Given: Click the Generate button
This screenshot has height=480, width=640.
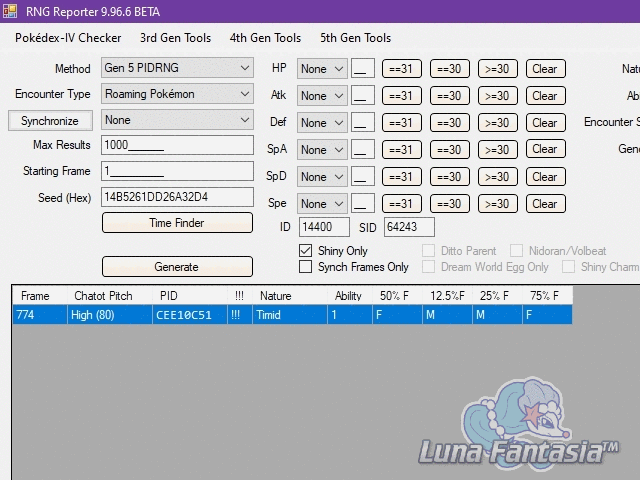Looking at the screenshot, I should 177,267.
